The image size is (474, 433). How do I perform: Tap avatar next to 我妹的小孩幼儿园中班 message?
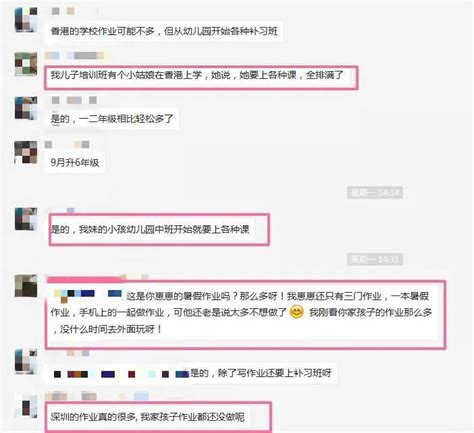[x=26, y=219]
